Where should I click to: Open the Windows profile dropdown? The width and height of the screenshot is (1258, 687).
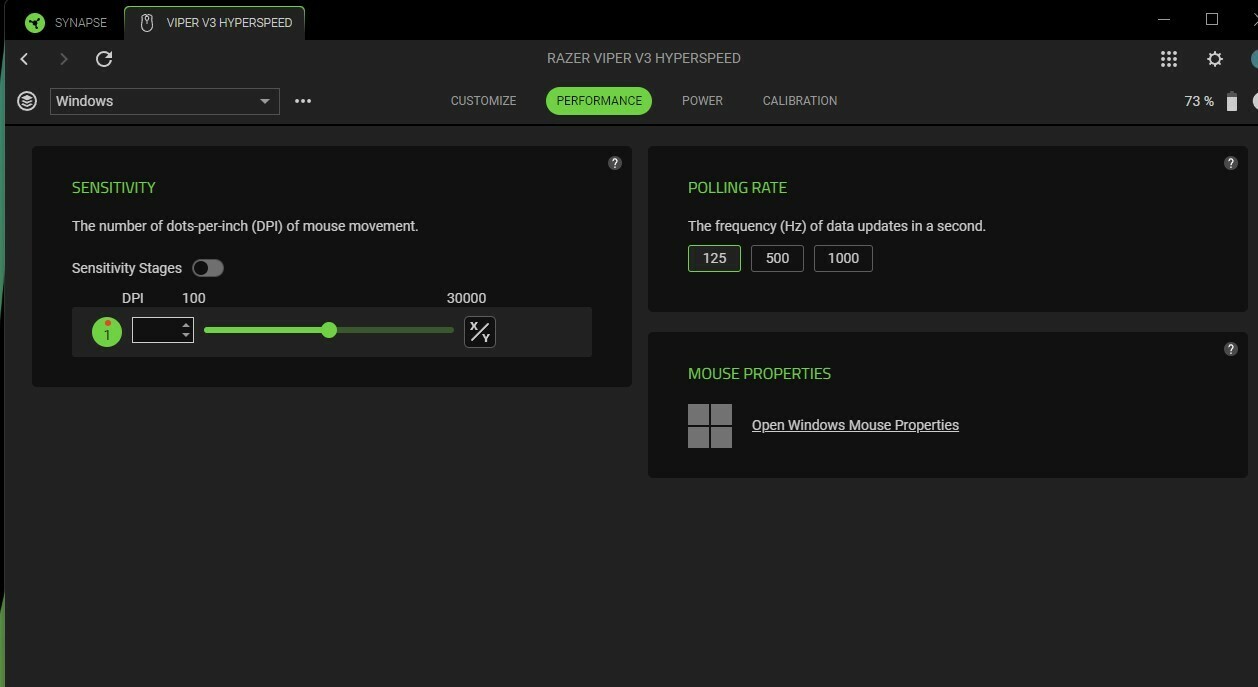(165, 101)
